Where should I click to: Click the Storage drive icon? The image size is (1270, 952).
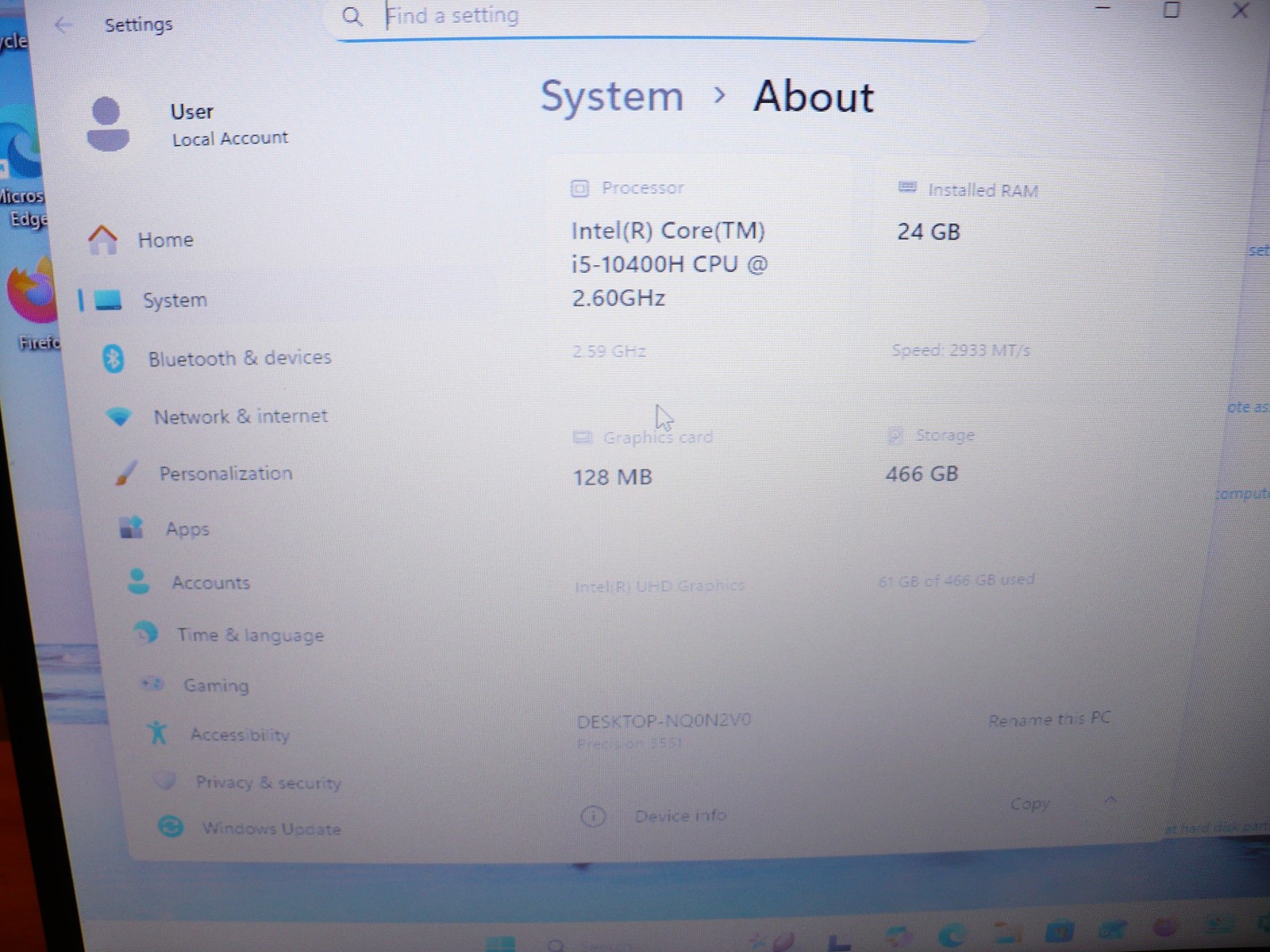(895, 436)
